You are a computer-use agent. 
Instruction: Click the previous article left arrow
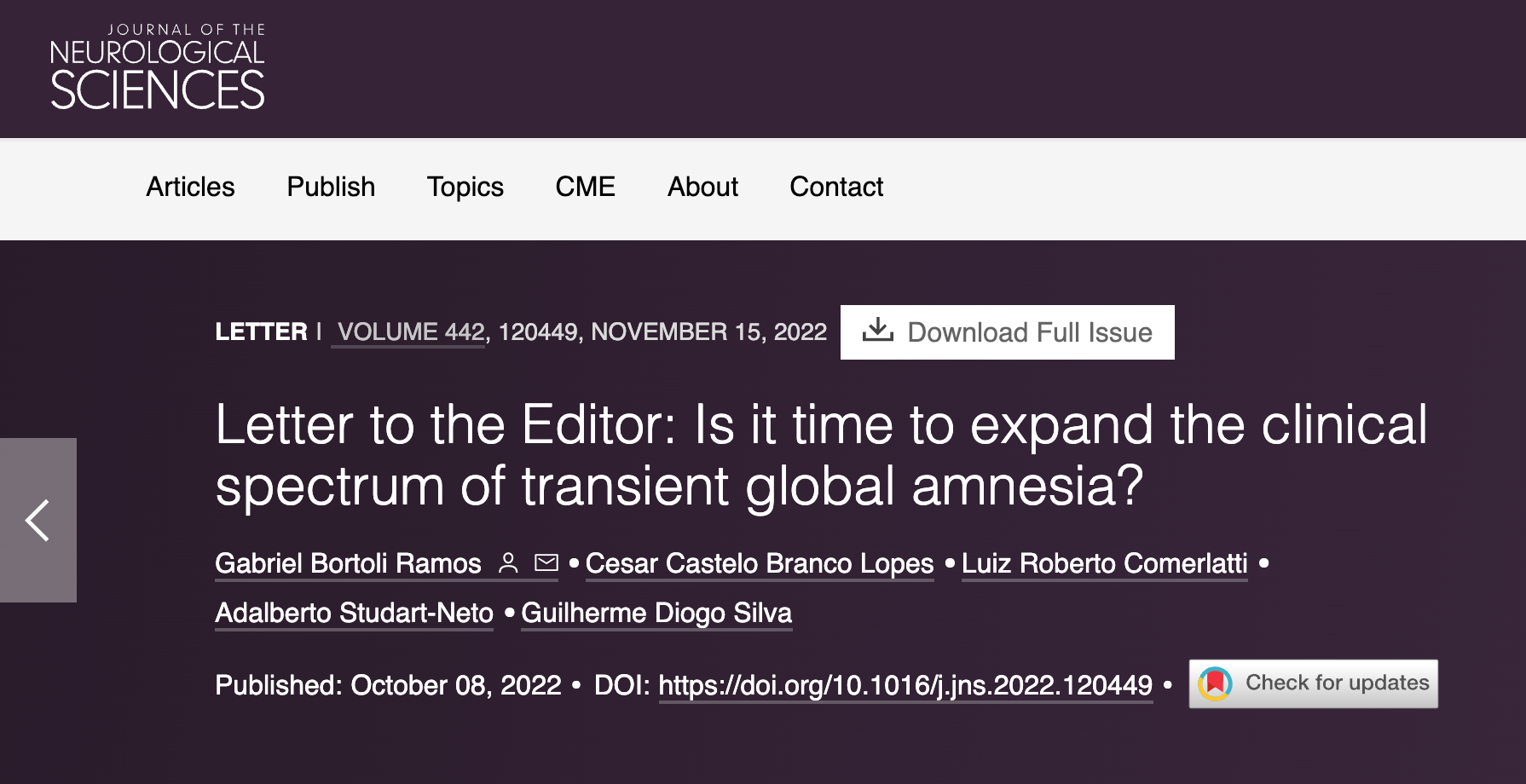coord(38,520)
